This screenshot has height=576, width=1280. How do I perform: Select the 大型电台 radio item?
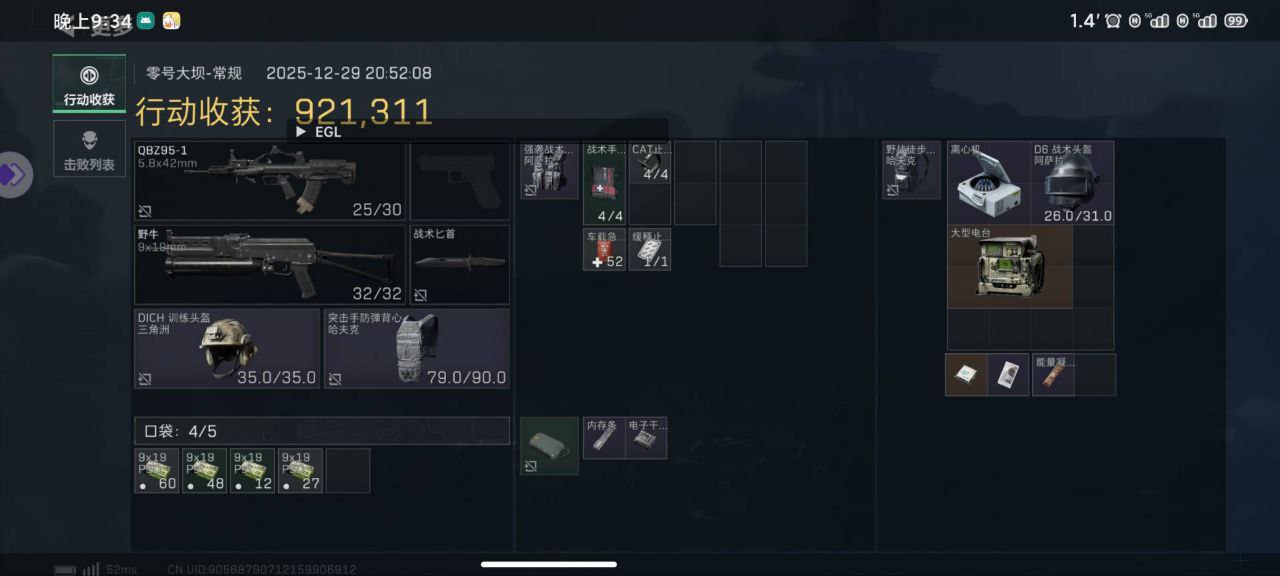pos(1010,266)
